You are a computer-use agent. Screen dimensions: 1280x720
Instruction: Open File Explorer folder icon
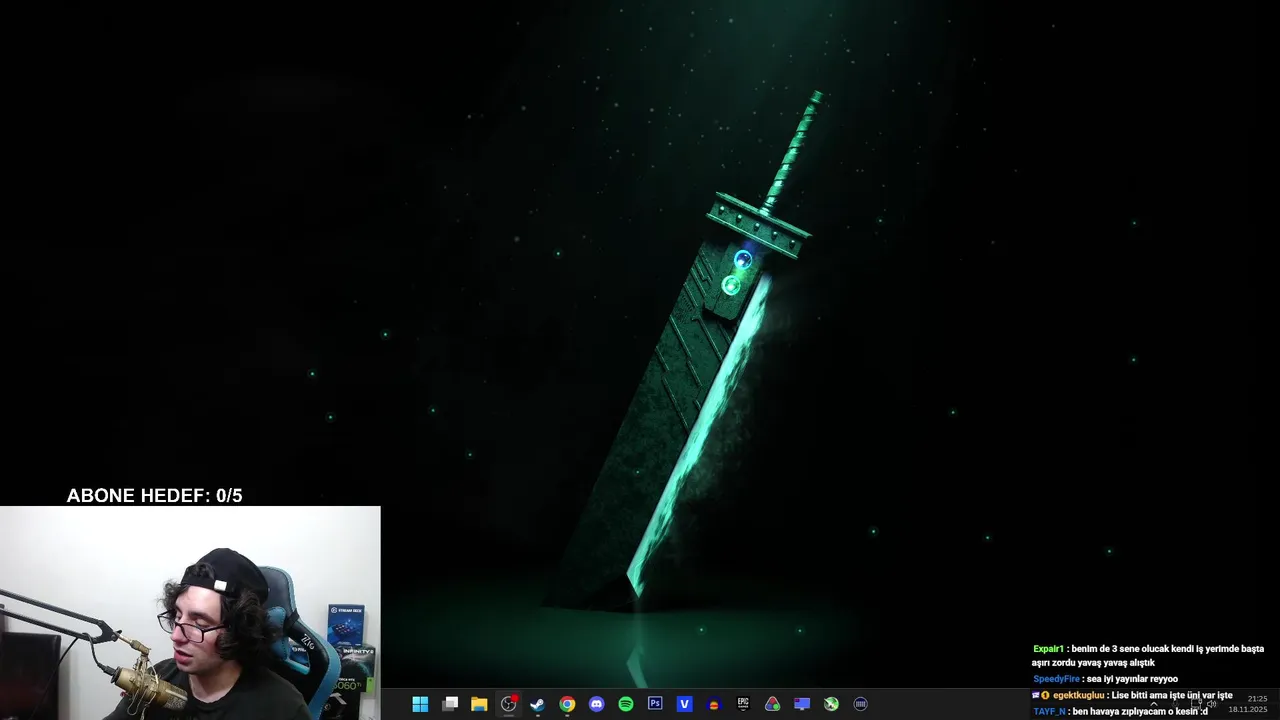coord(479,704)
